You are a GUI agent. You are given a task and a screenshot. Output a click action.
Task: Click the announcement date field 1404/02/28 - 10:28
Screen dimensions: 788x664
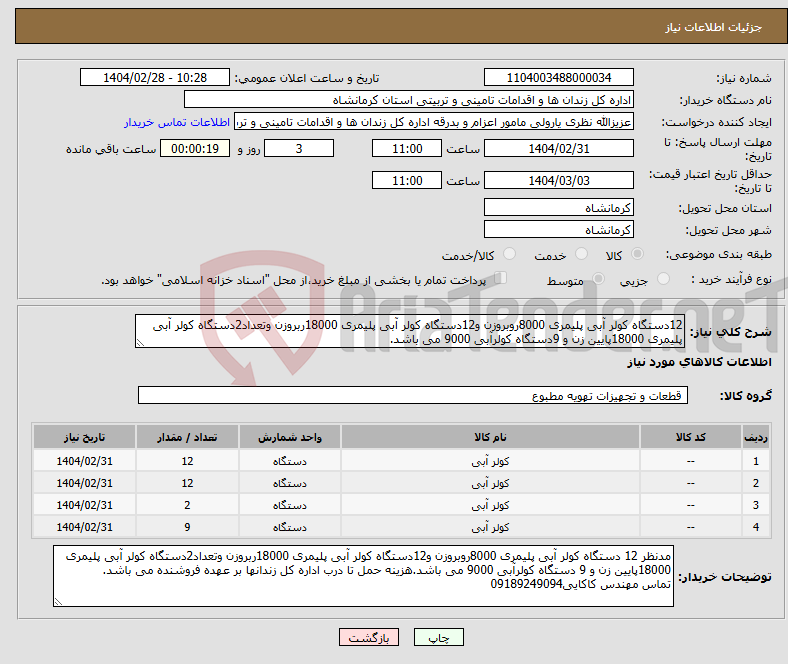[x=155, y=77]
